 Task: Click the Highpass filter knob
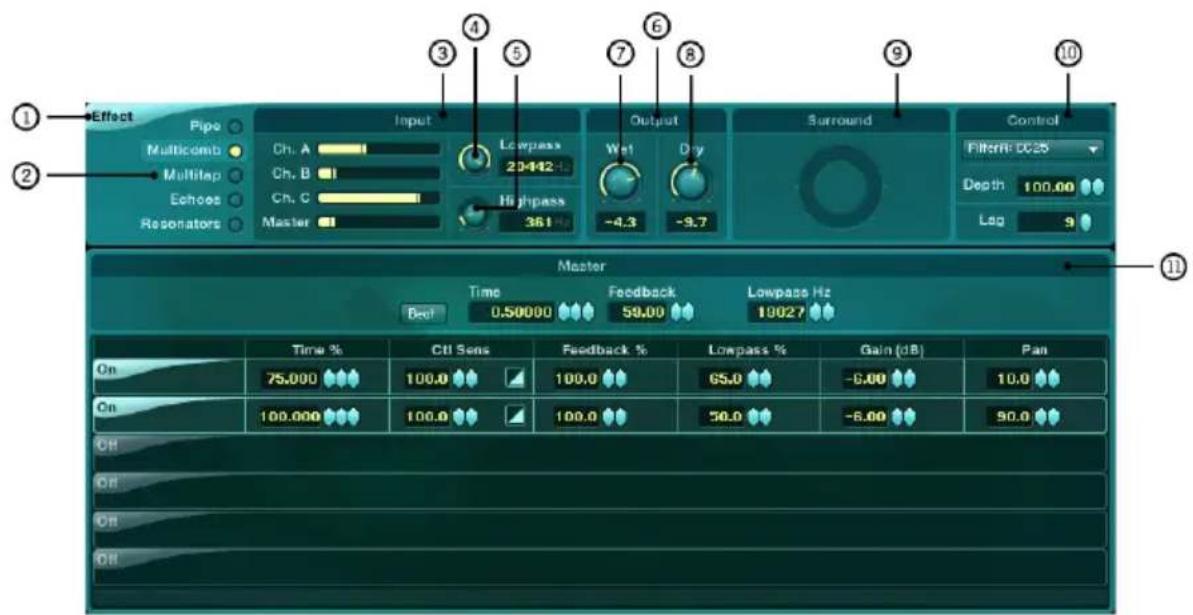pyautogui.click(x=476, y=213)
